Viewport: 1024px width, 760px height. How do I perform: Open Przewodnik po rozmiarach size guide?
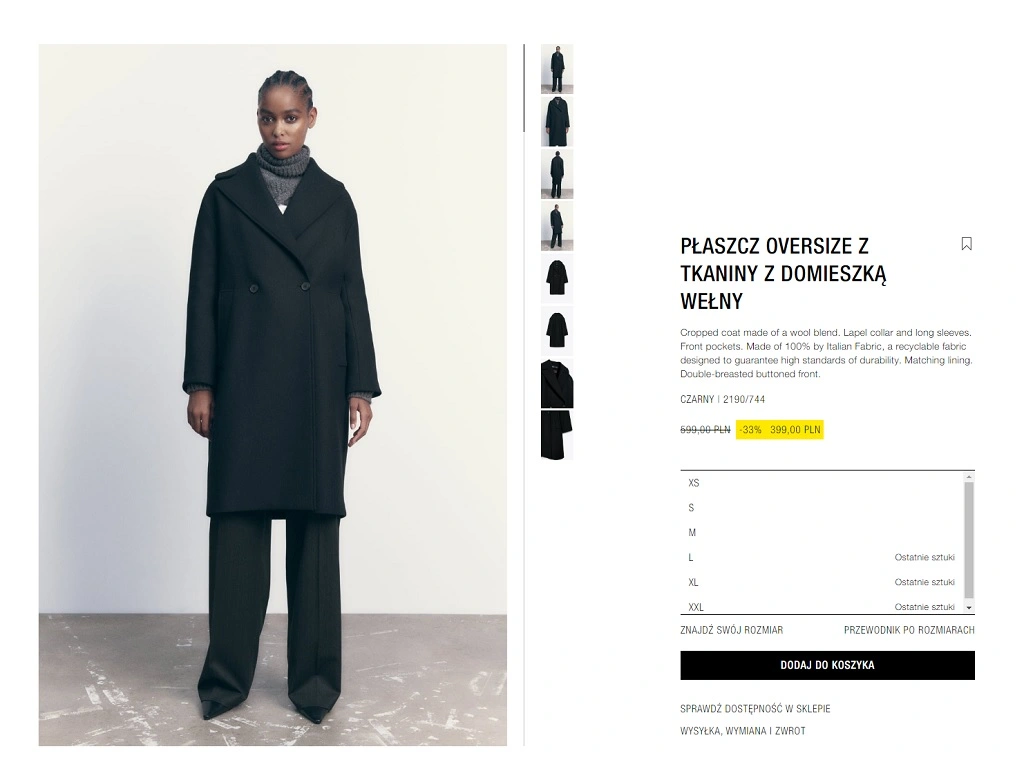pos(909,630)
